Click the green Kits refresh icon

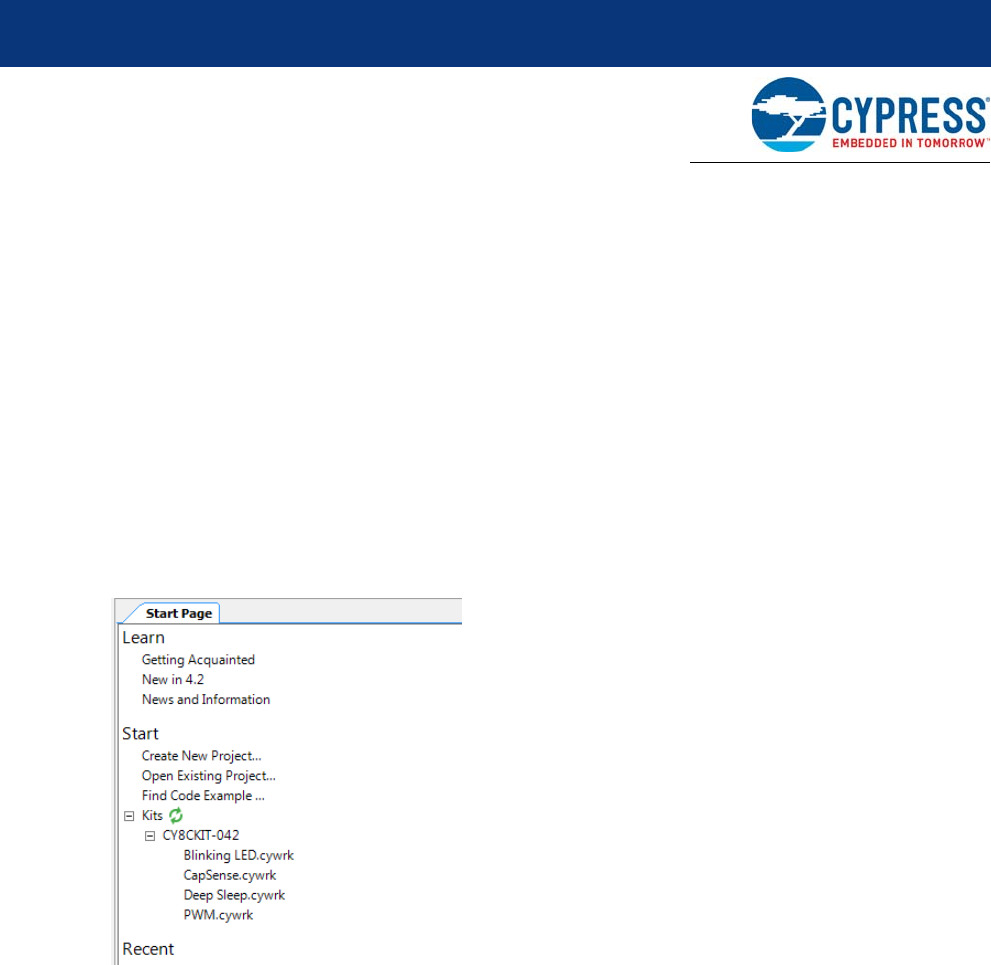[176, 816]
